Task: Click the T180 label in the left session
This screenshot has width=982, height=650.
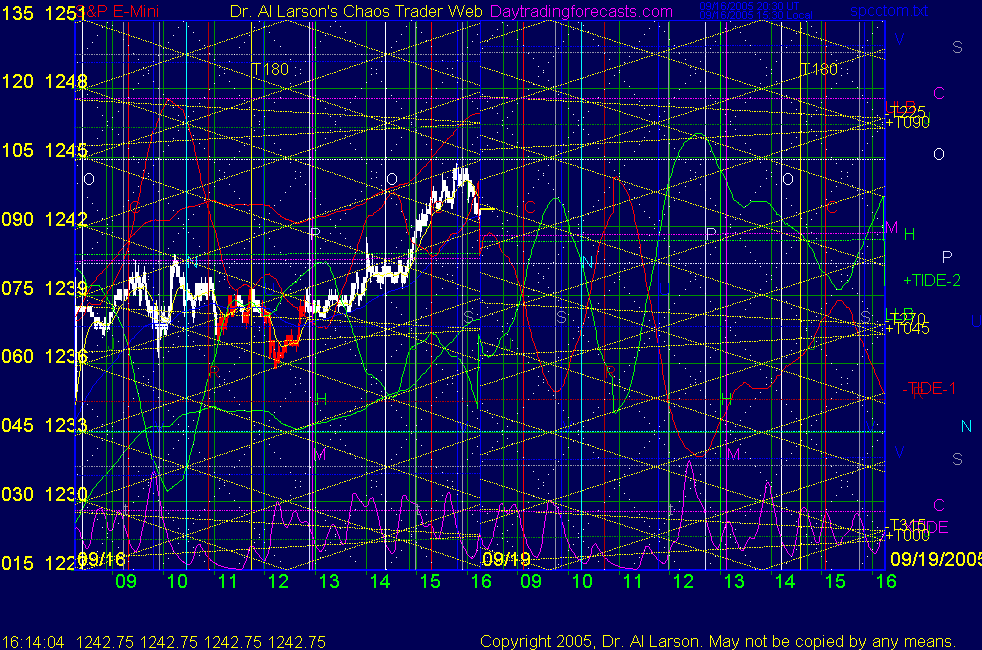Action: pyautogui.click(x=269, y=69)
